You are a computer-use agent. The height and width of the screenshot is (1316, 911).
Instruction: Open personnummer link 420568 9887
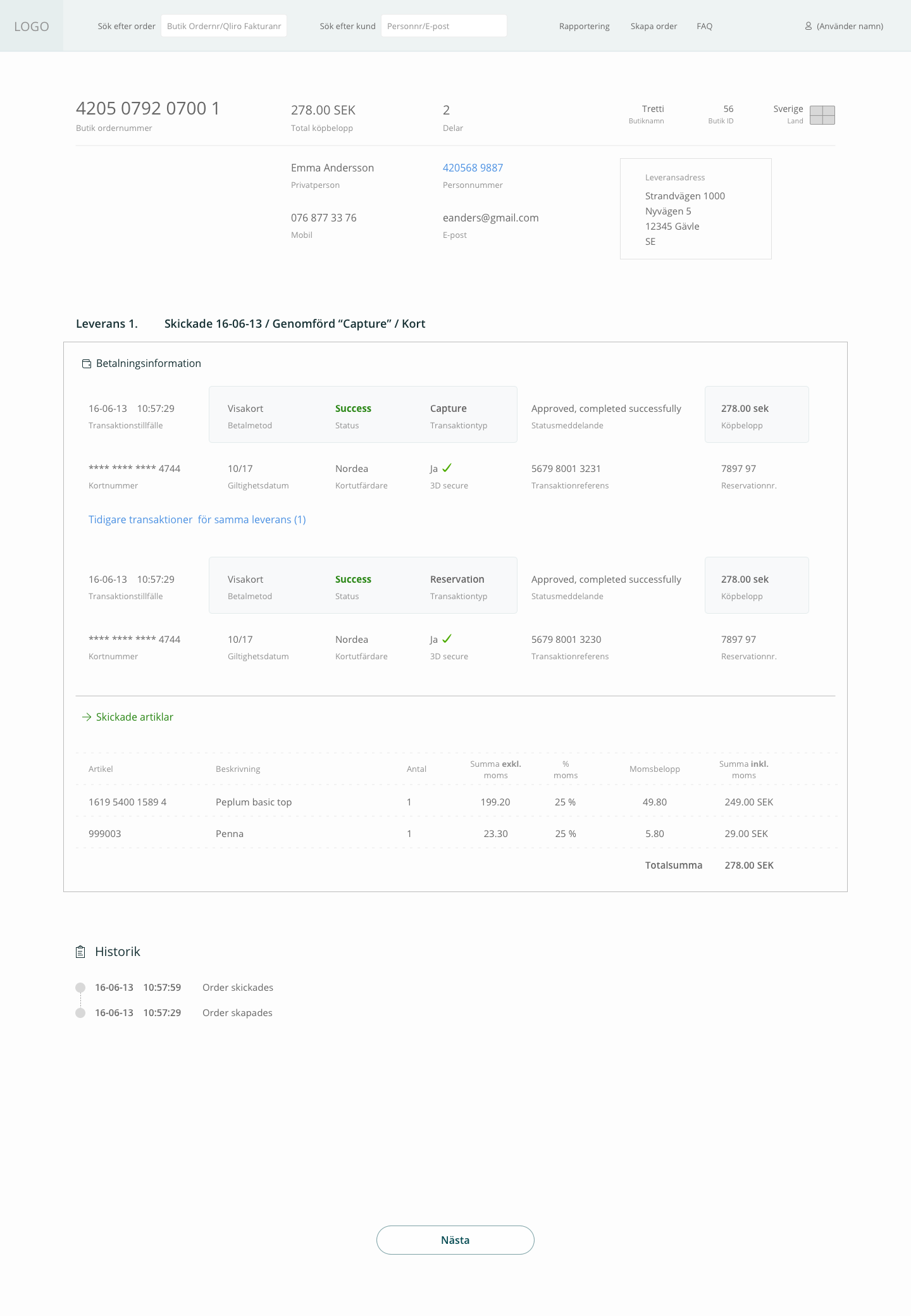473,168
